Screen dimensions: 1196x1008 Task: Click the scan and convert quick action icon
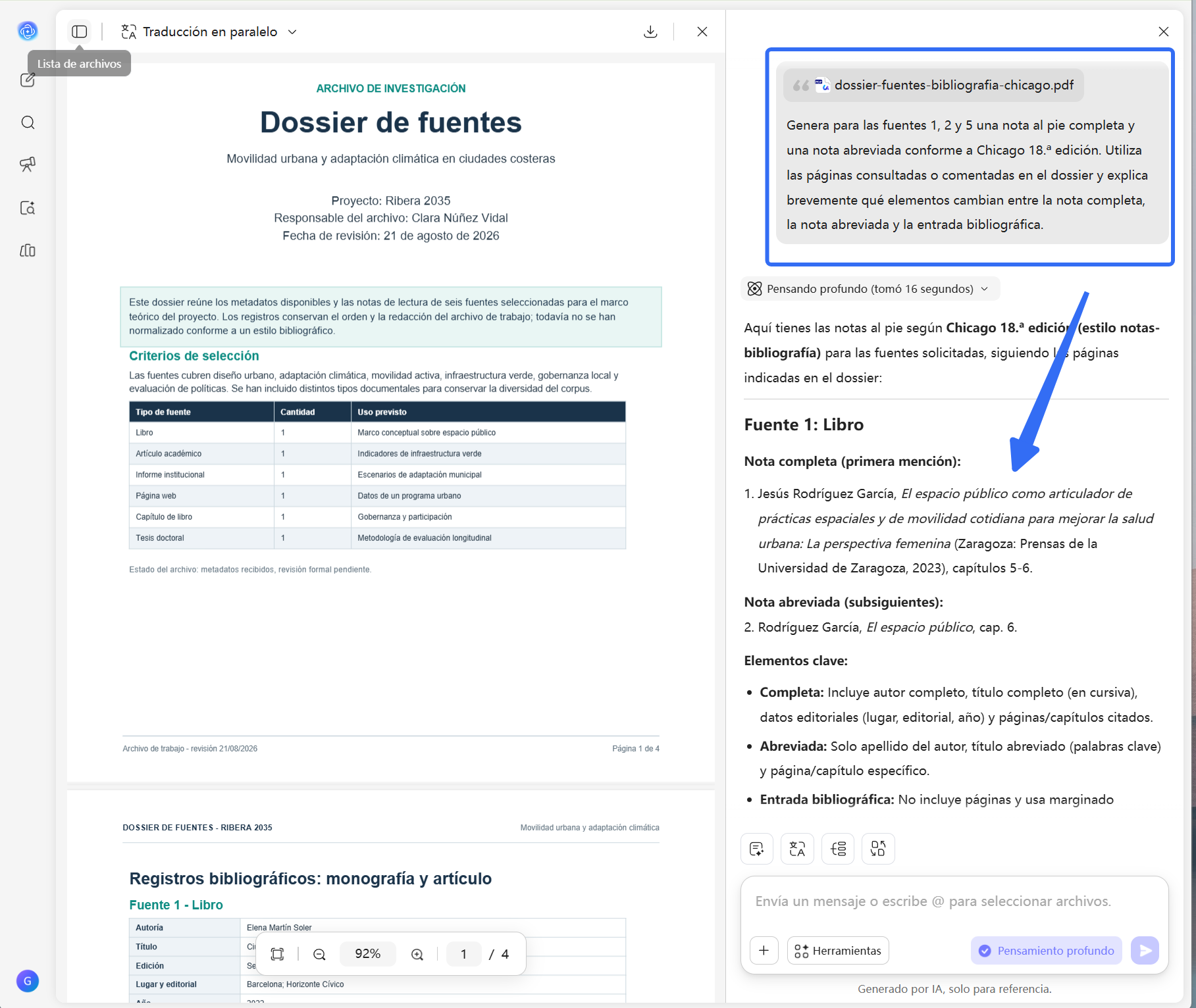[878, 849]
